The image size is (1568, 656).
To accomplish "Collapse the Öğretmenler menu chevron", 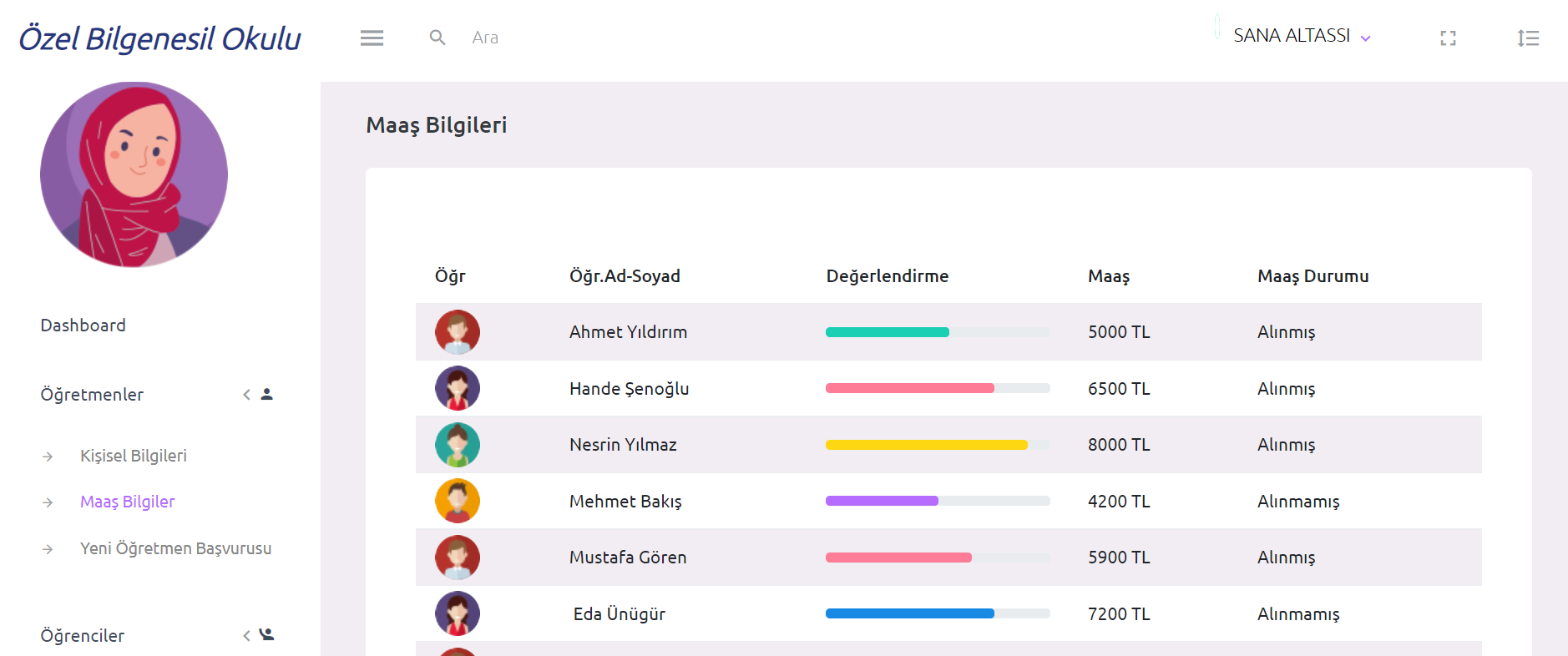I will 246,394.
